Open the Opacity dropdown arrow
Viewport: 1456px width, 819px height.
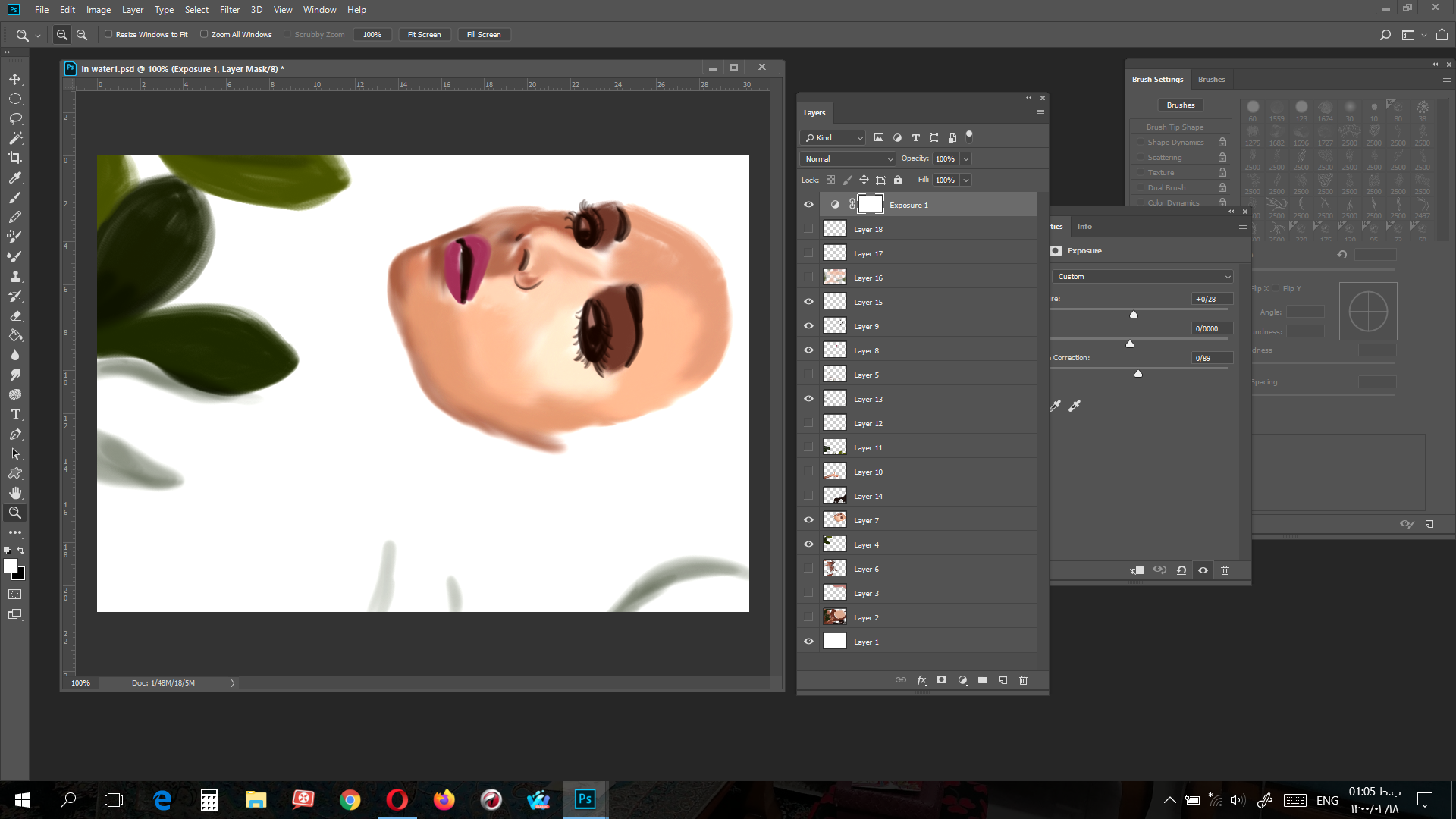pos(966,158)
